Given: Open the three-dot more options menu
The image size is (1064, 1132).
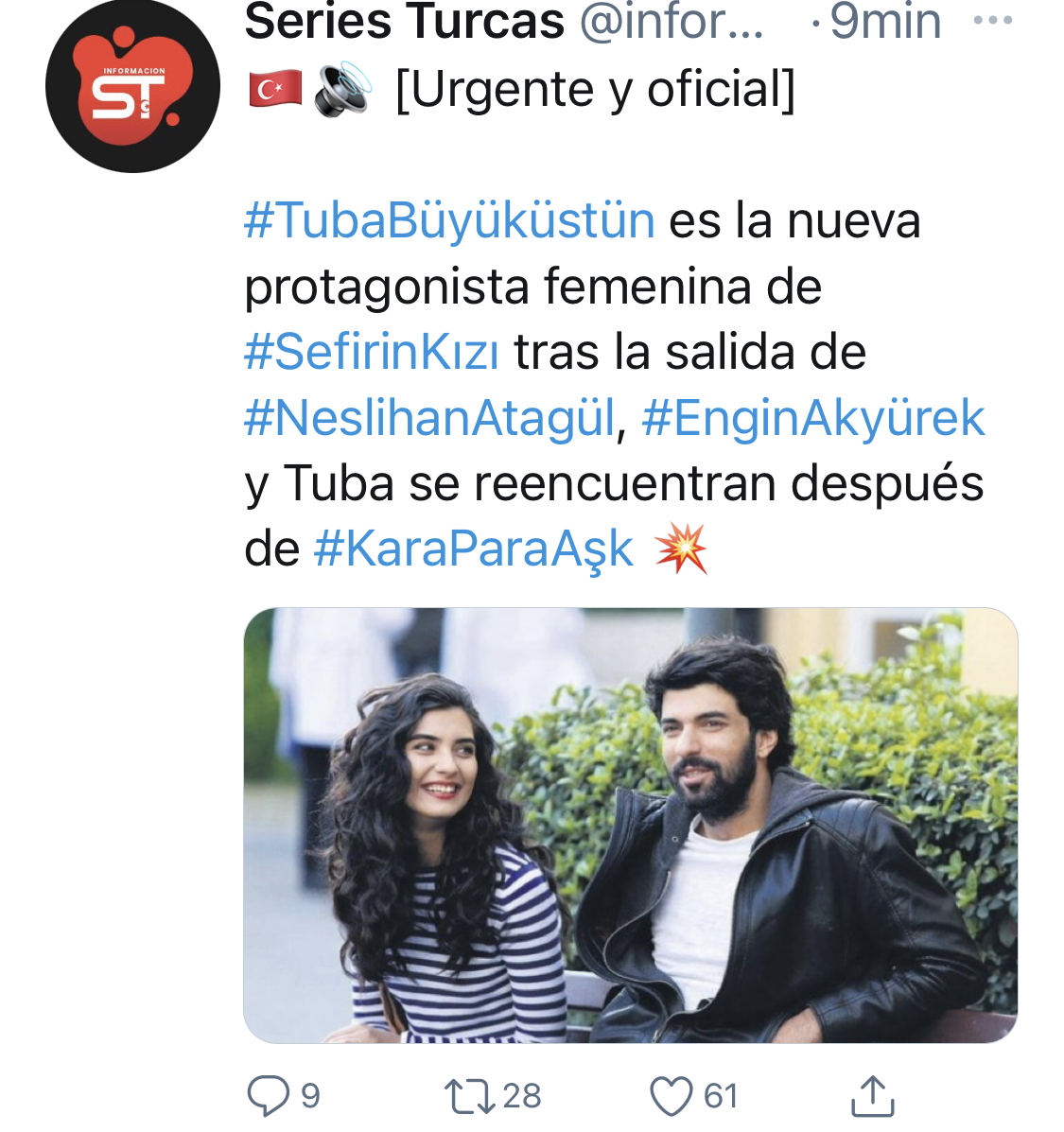Looking at the screenshot, I should (x=992, y=21).
